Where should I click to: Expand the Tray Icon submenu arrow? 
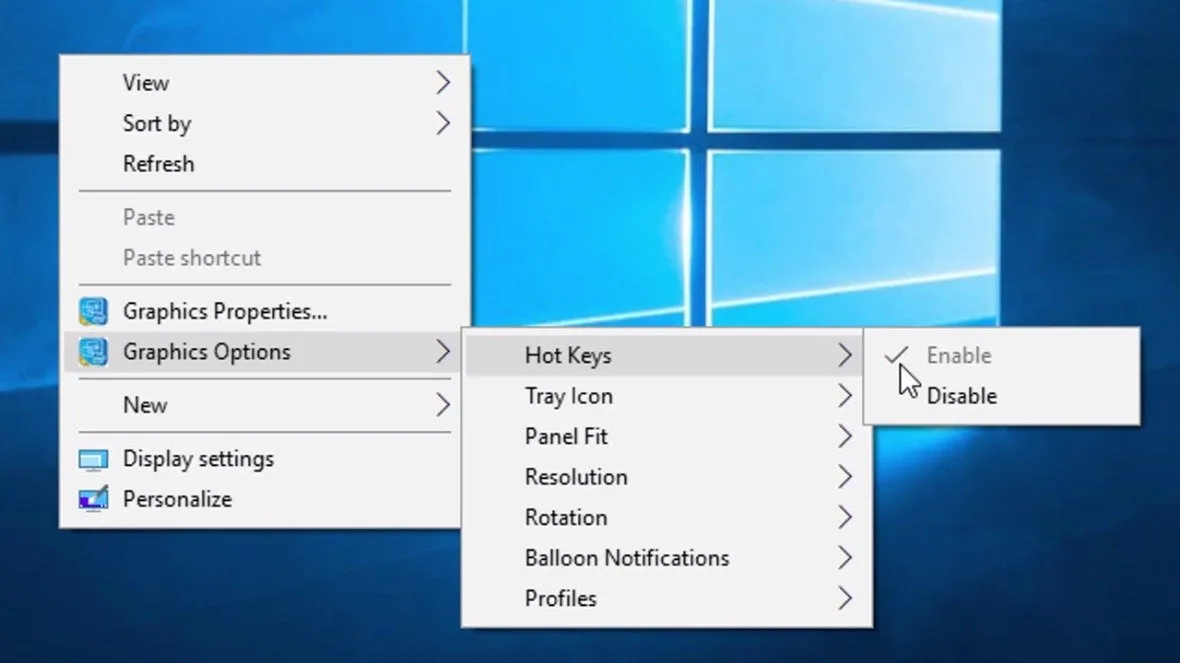844,396
